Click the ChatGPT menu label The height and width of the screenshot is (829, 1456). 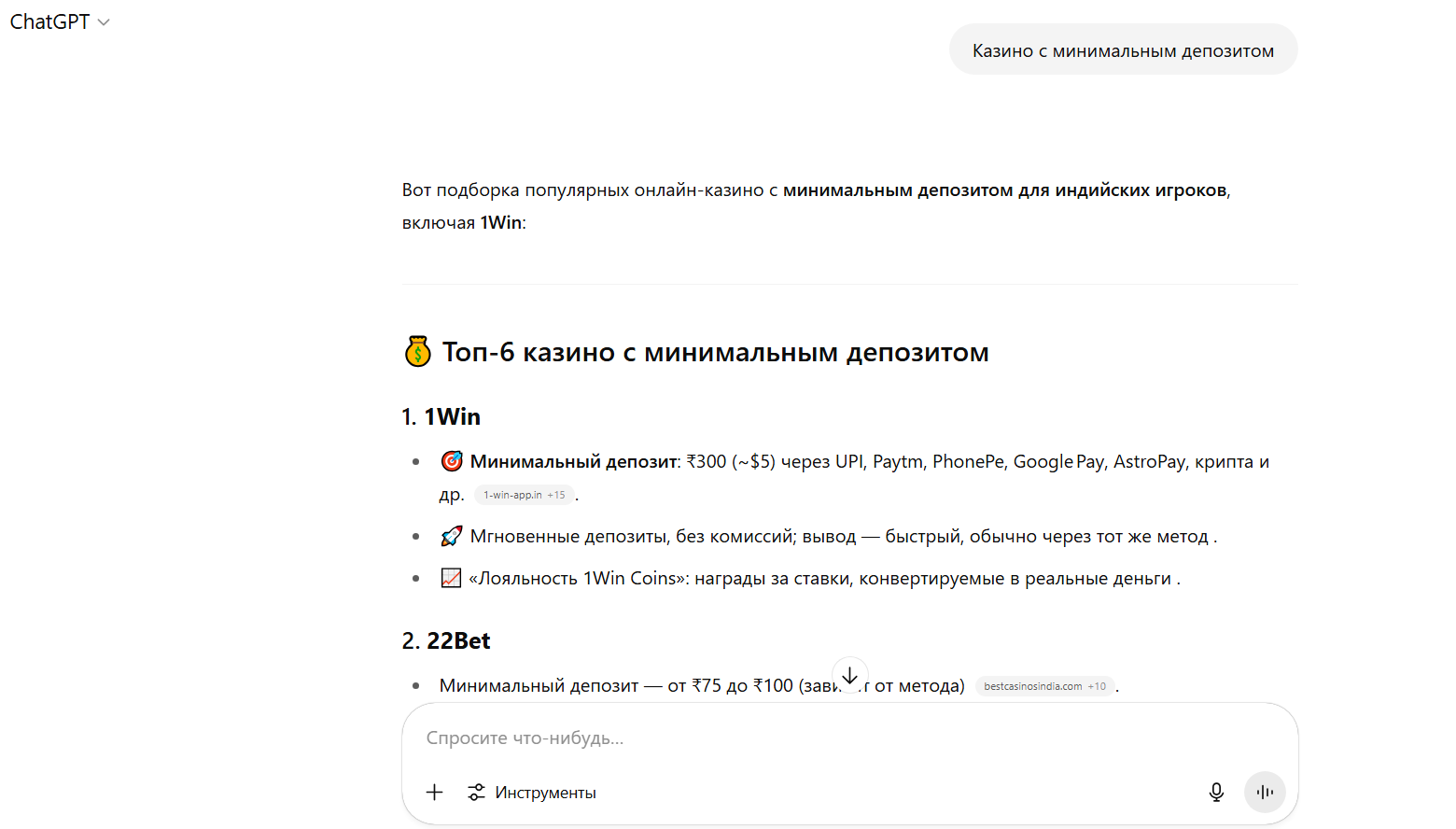pos(49,21)
